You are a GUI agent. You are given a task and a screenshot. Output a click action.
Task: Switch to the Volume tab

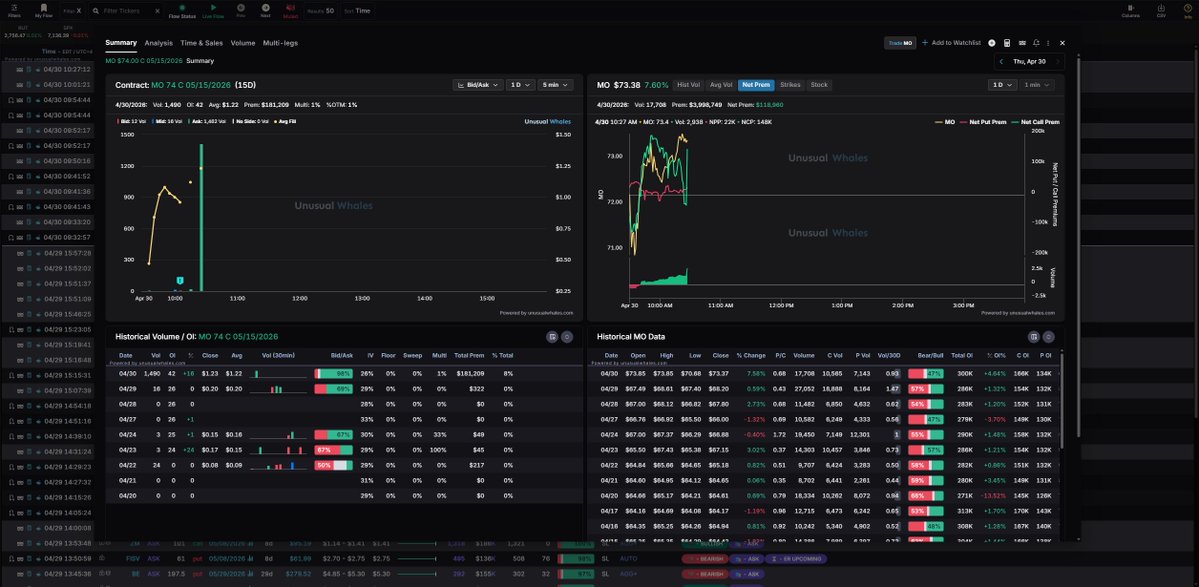point(243,43)
